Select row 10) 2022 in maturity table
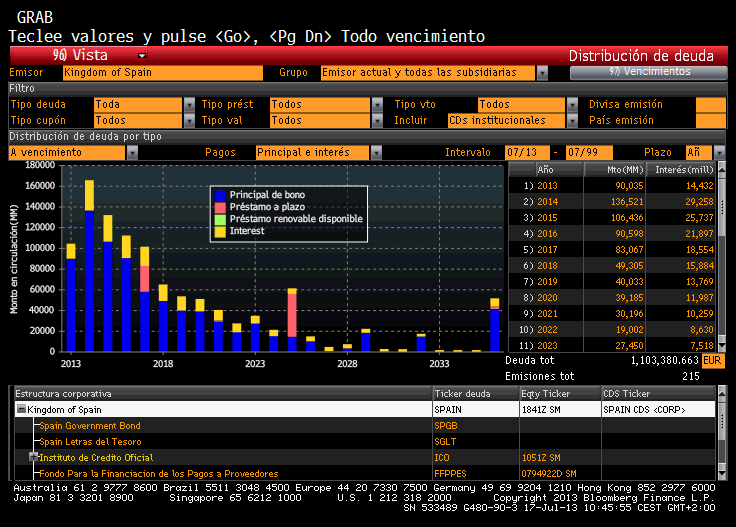 click(612, 329)
